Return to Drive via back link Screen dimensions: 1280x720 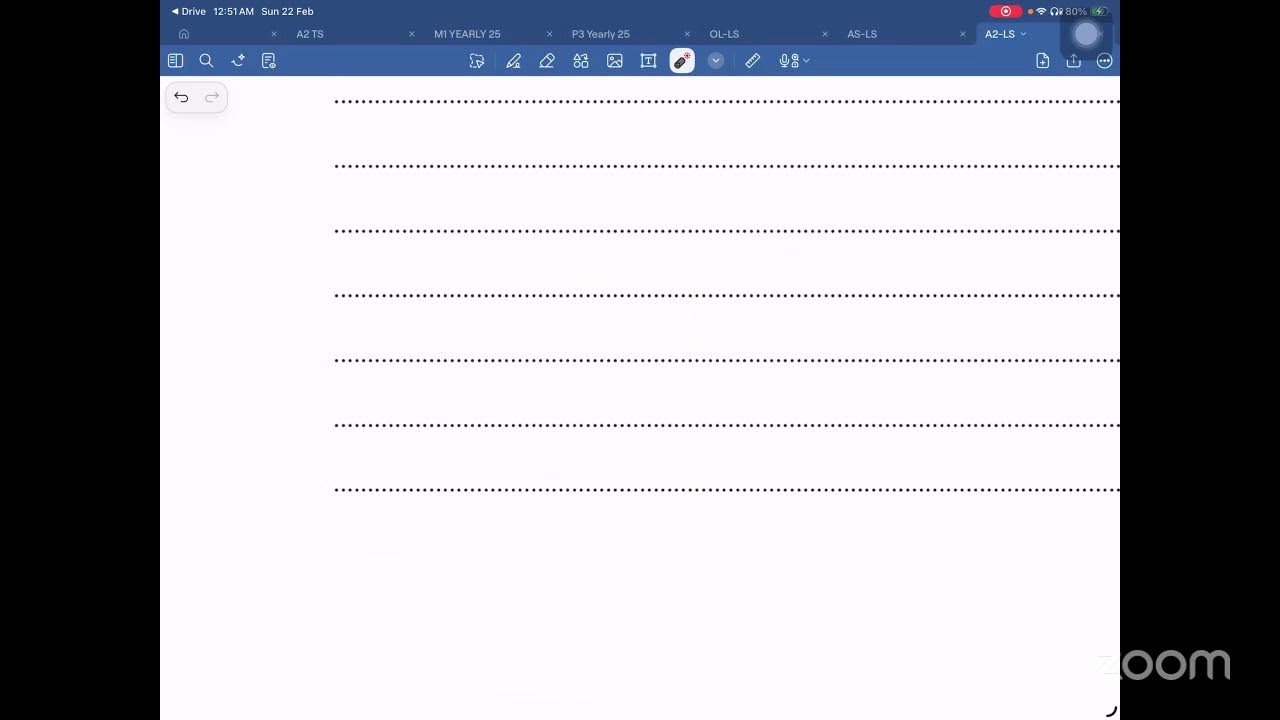tap(189, 11)
